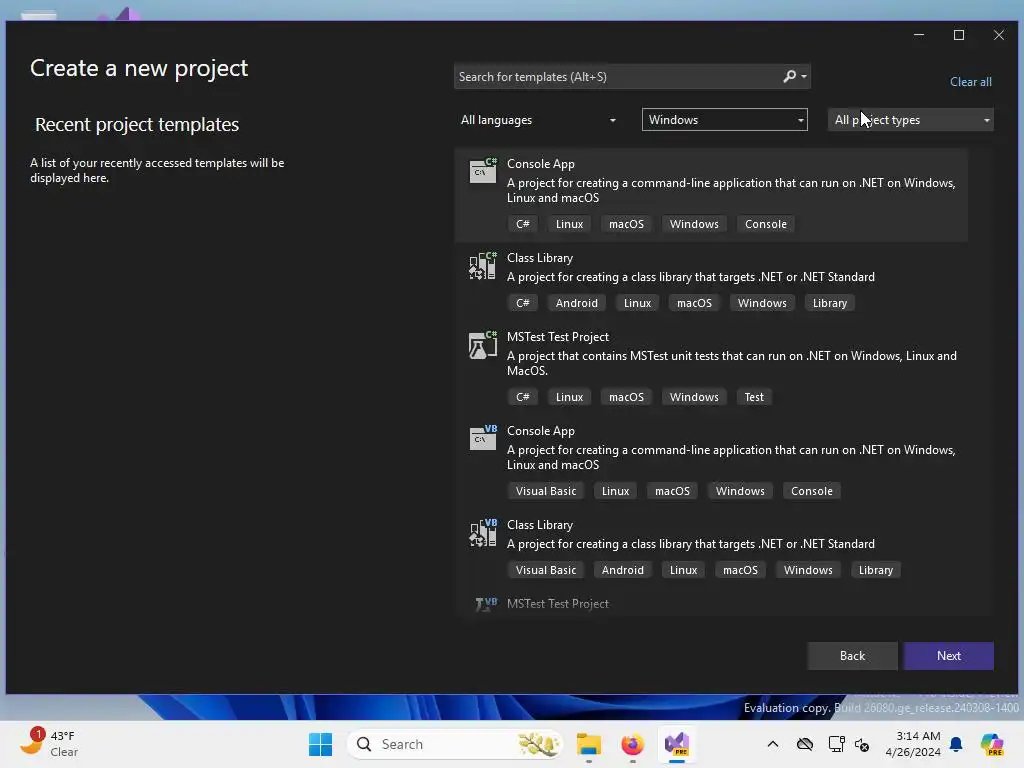The width and height of the screenshot is (1024, 768).
Task: Click the cloud sync off tray icon
Action: [805, 744]
